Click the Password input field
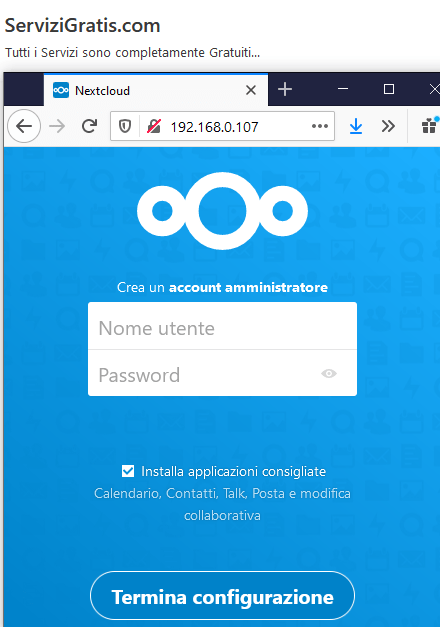Screen dimensions: 440x627 (222, 373)
